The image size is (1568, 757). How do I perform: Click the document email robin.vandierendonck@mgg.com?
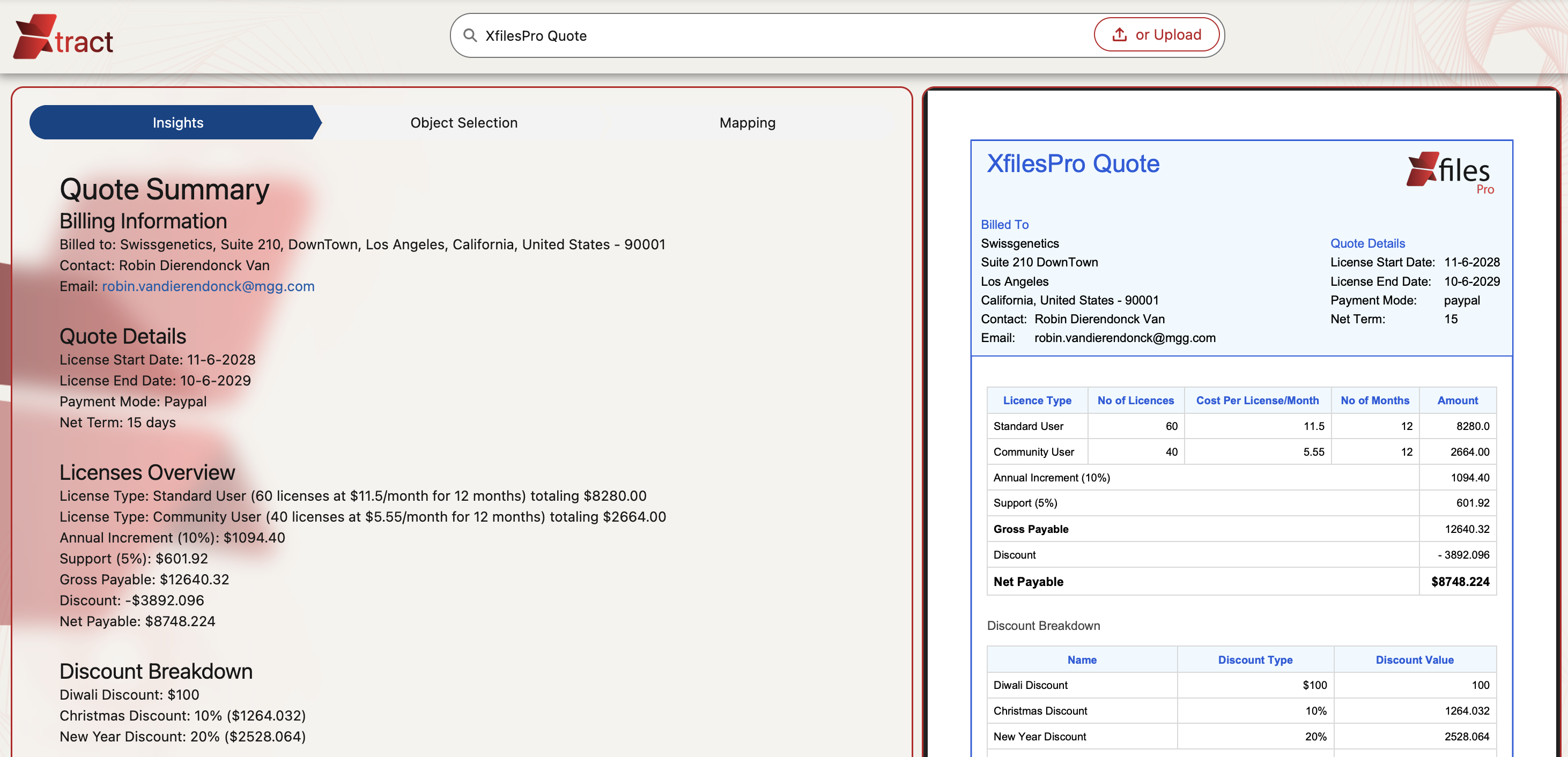click(x=1125, y=338)
